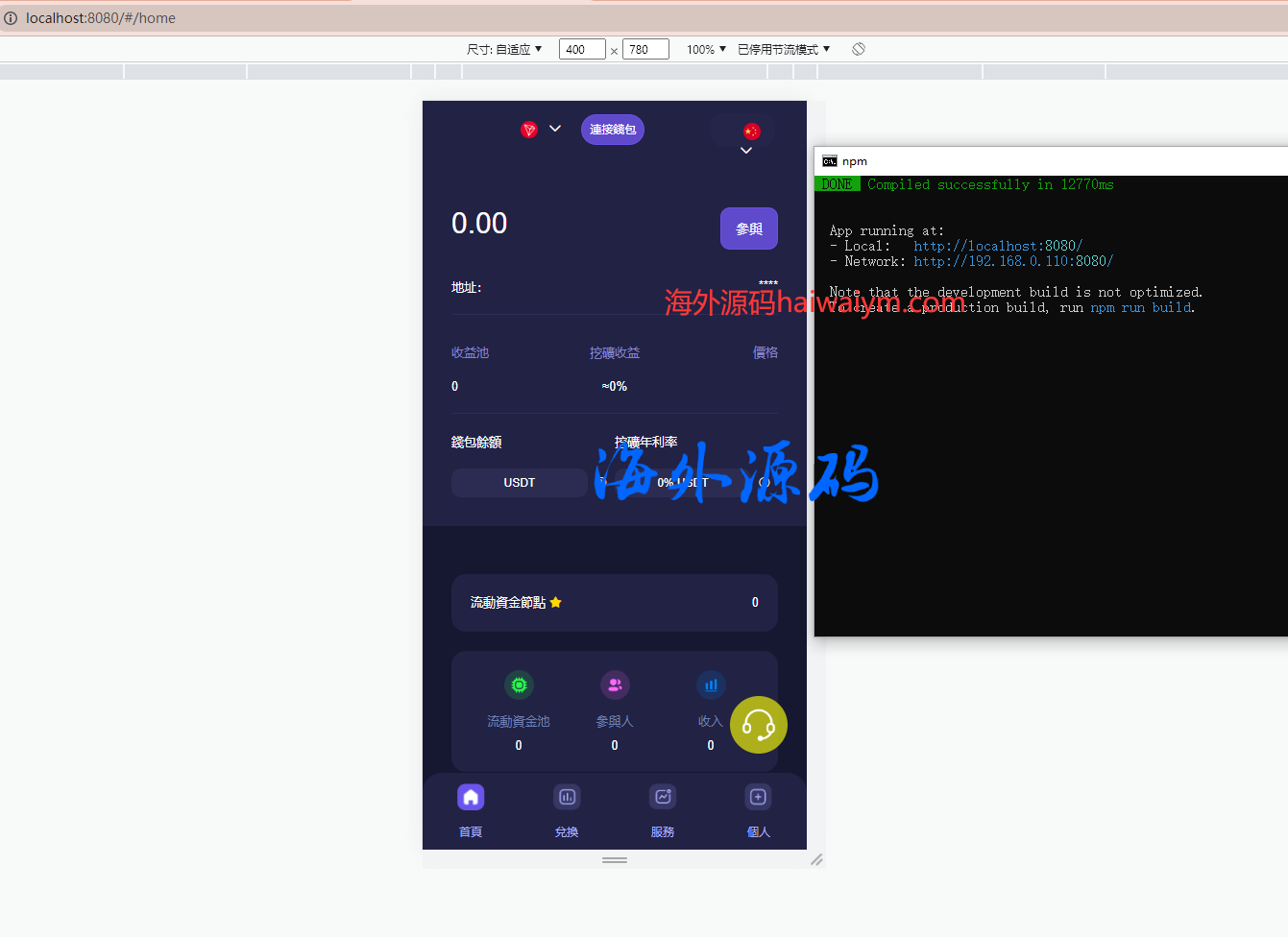The width and height of the screenshot is (1288, 937).
Task: Click the 個人 plus icon in bottom navigation
Action: click(758, 797)
